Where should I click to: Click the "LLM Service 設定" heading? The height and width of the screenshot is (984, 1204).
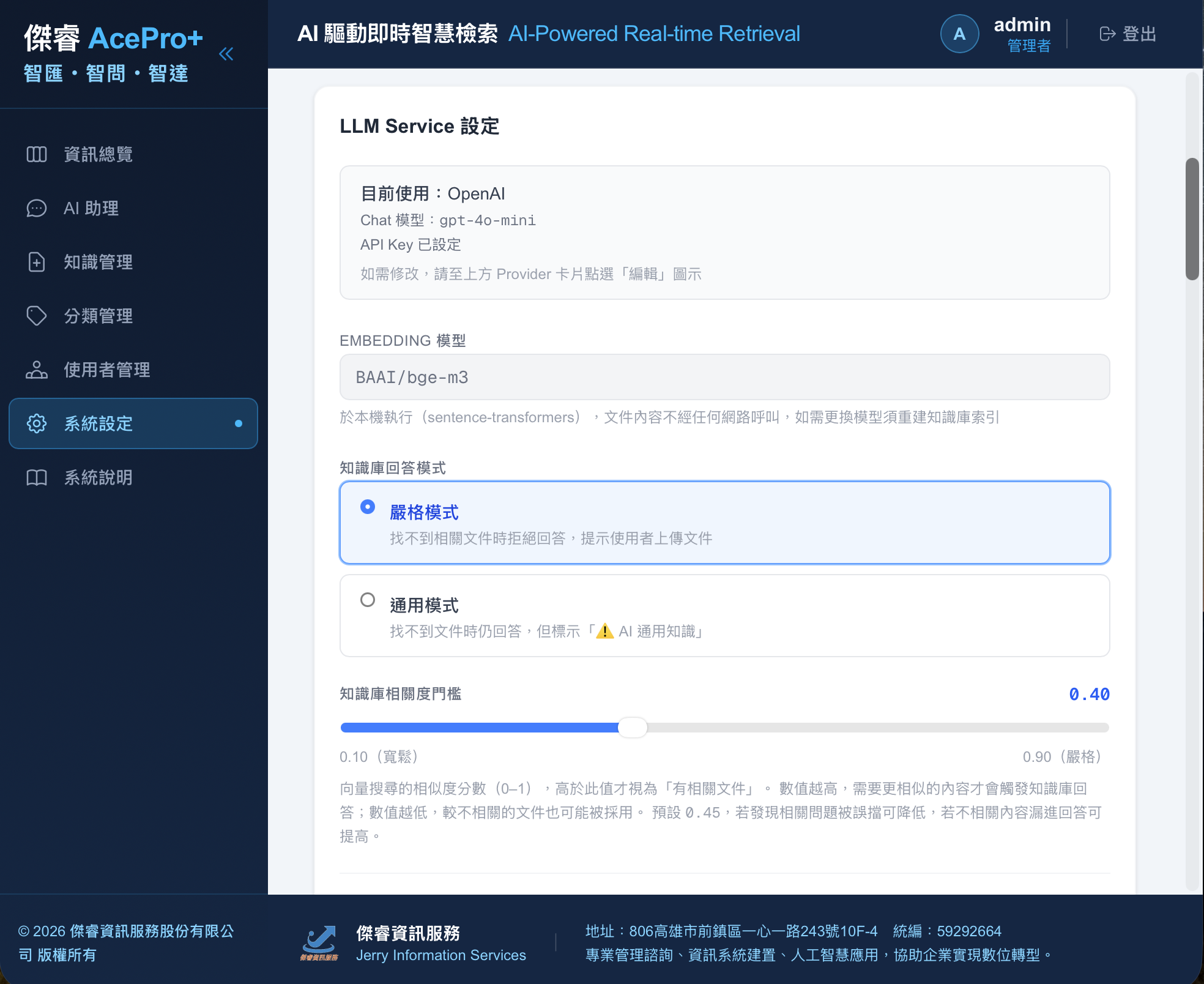point(420,126)
